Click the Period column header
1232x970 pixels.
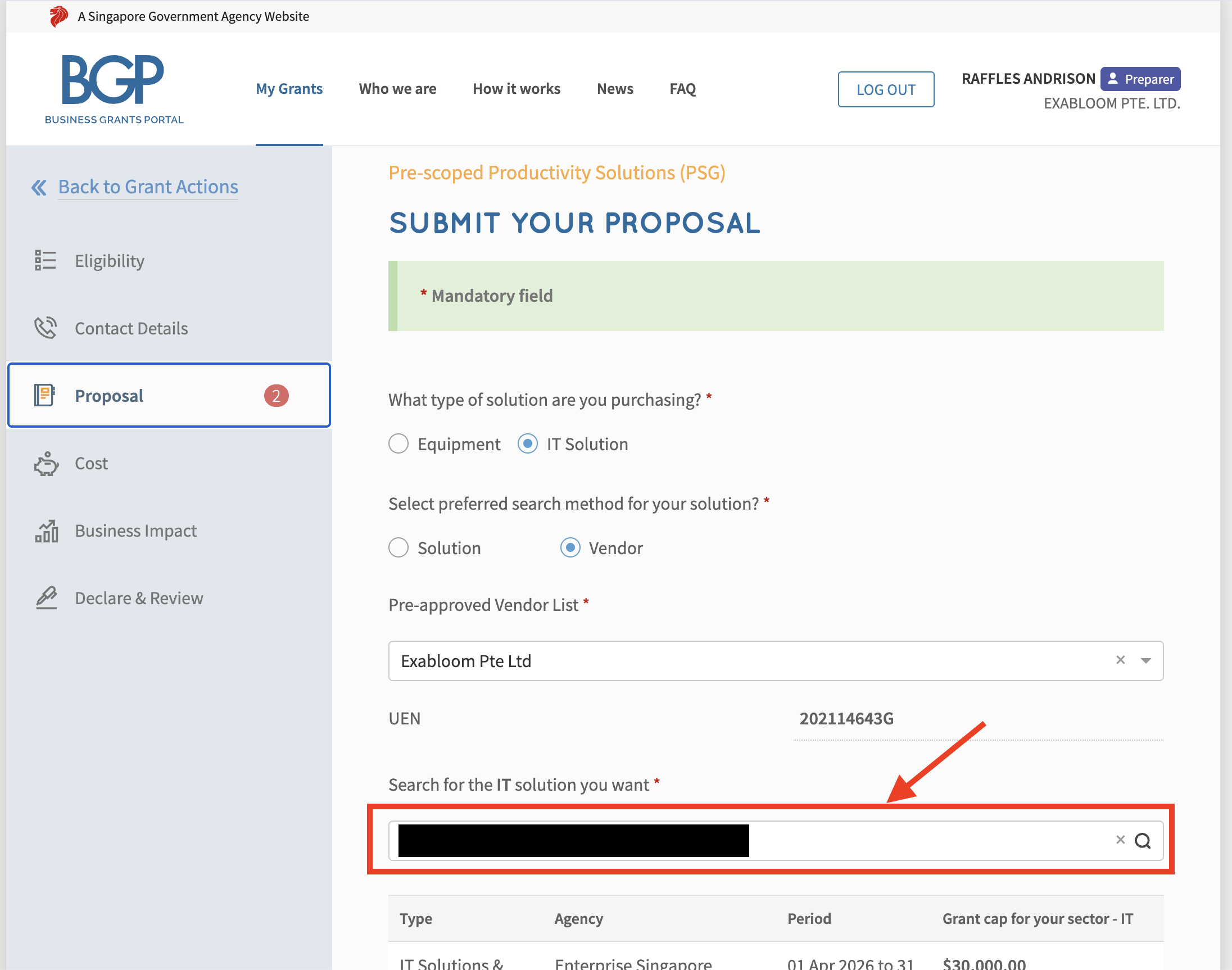tap(809, 918)
